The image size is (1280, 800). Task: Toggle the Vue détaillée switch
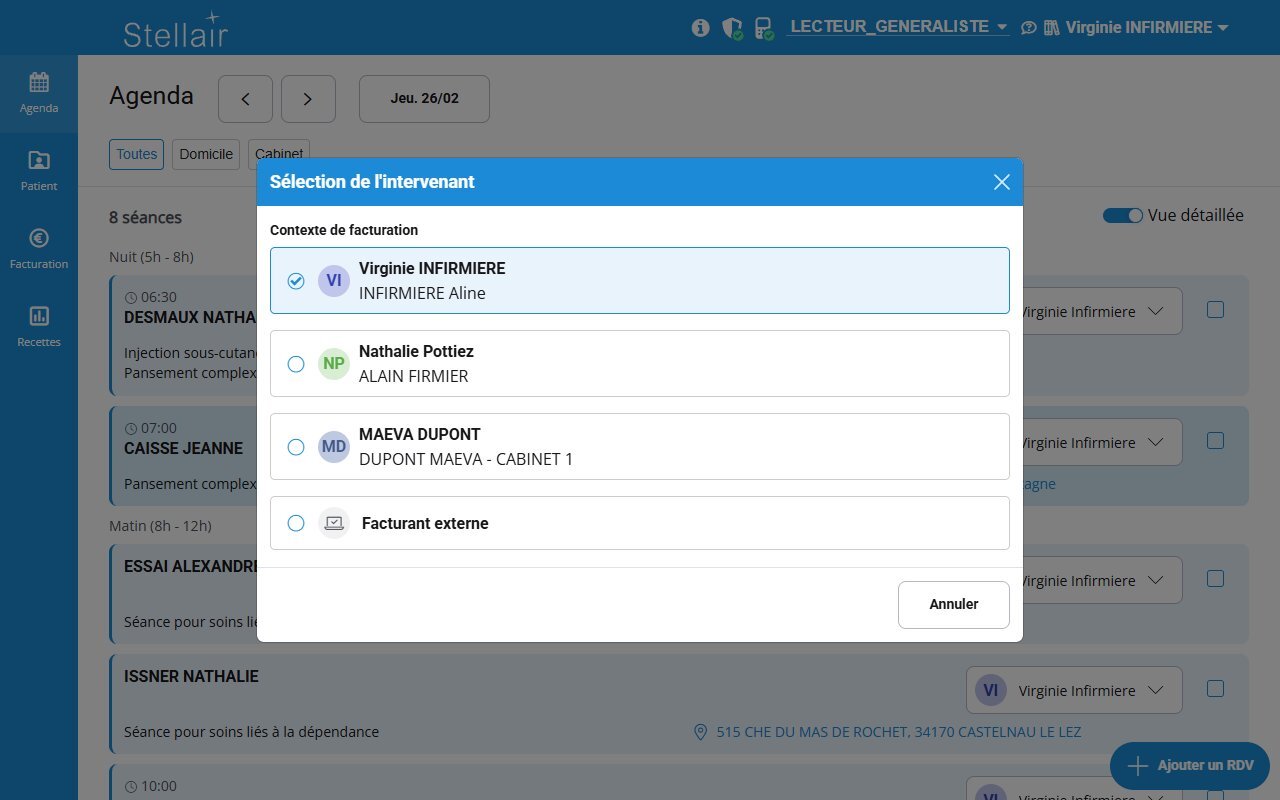1122,216
